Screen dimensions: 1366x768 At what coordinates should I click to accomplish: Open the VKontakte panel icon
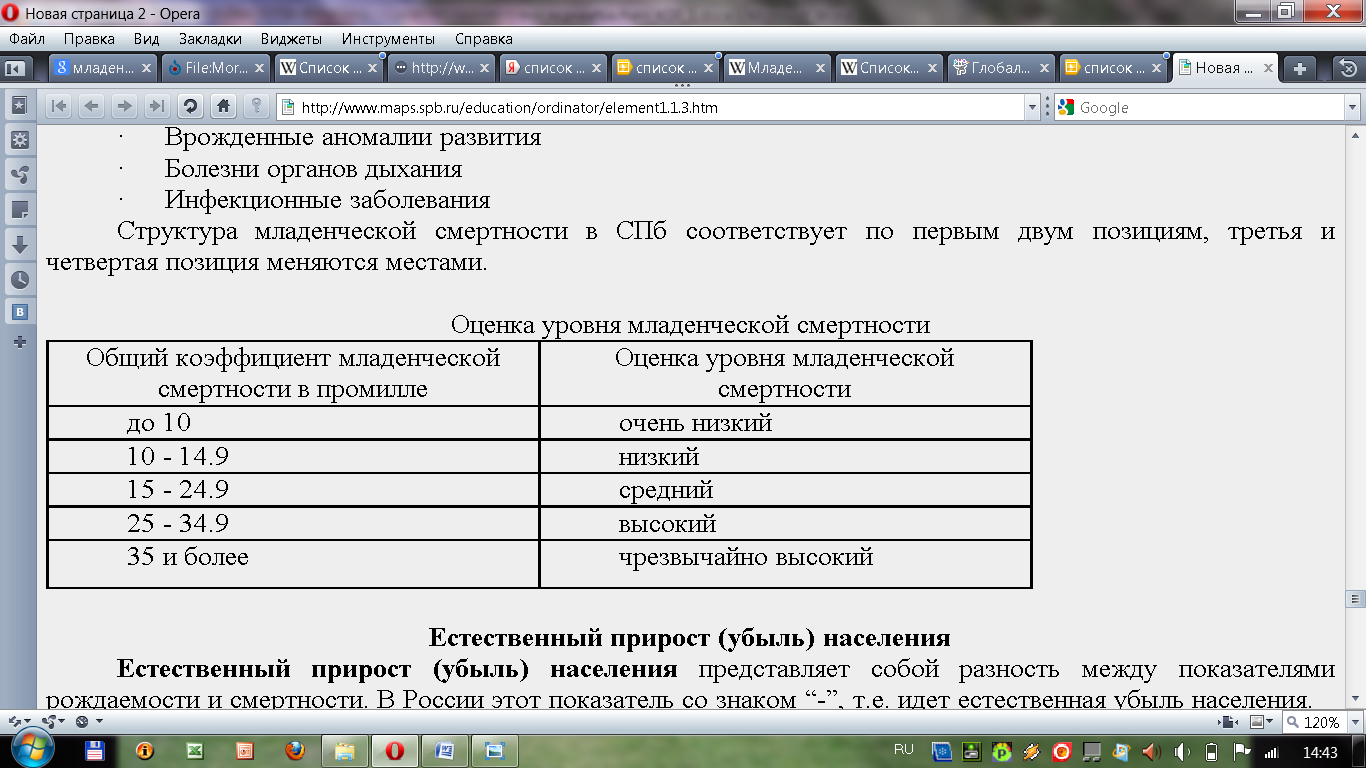point(19,312)
